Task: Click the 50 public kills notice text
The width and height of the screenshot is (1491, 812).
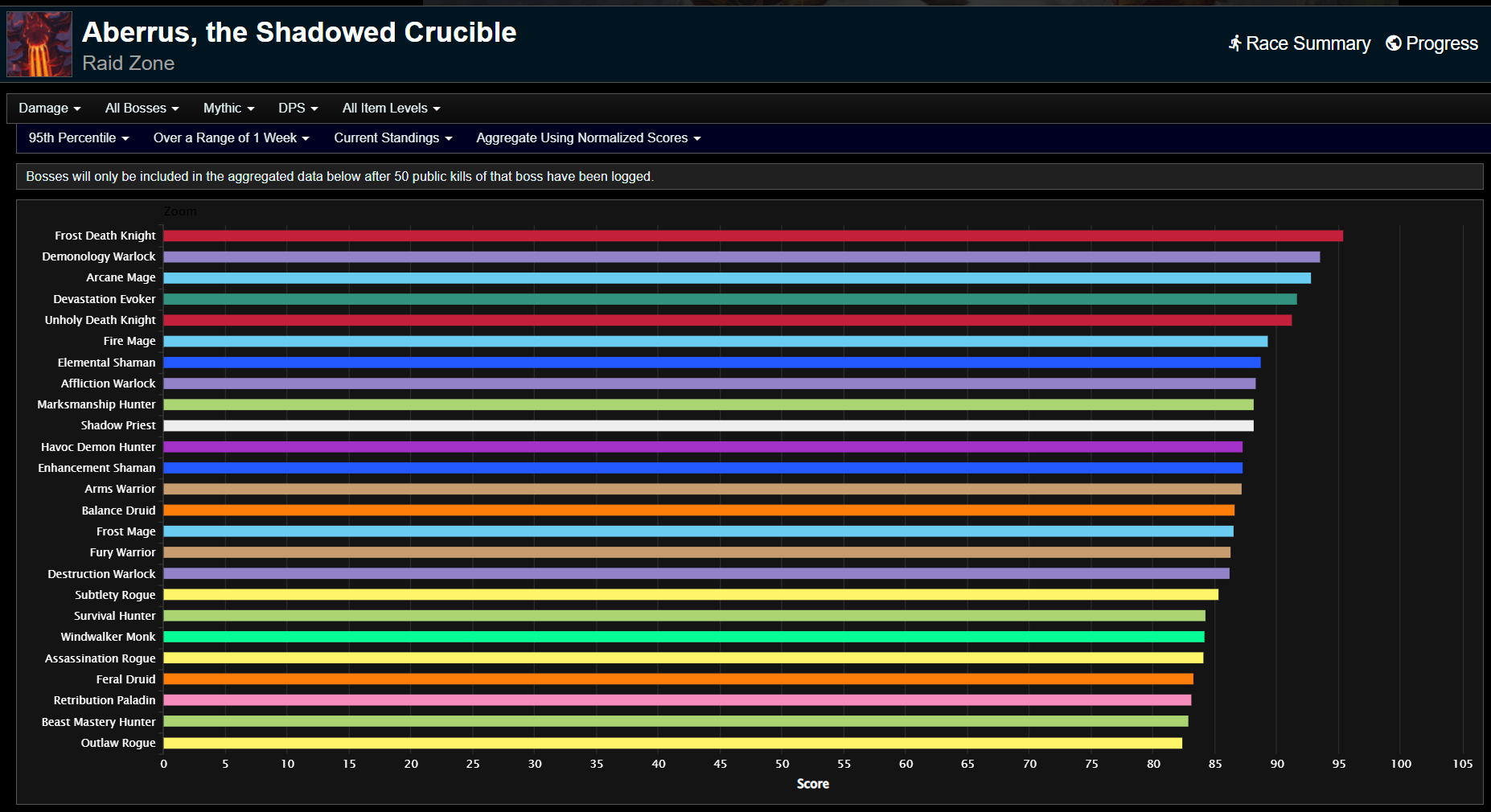Action: pyautogui.click(x=339, y=177)
